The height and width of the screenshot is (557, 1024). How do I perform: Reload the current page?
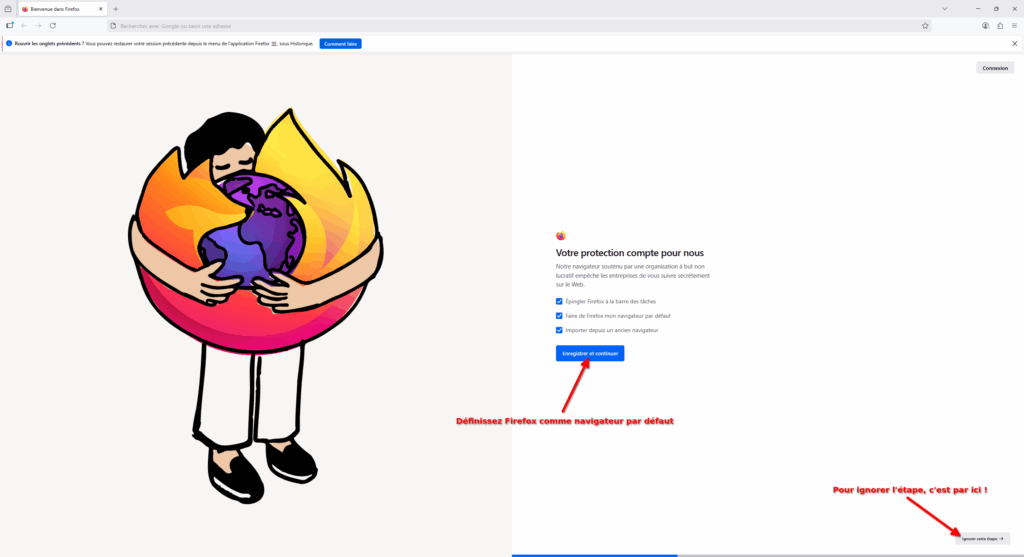(x=53, y=26)
